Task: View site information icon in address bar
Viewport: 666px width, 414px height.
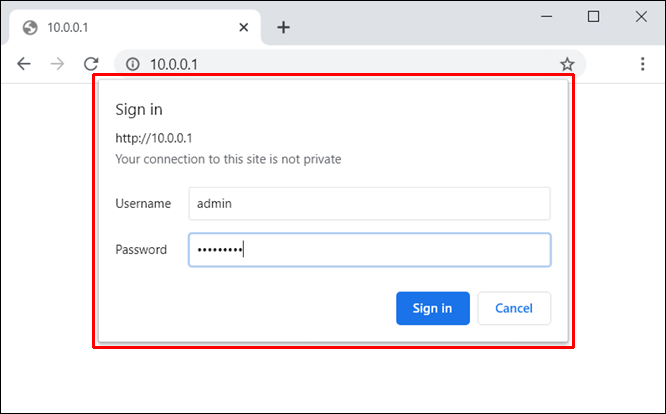Action: click(131, 64)
